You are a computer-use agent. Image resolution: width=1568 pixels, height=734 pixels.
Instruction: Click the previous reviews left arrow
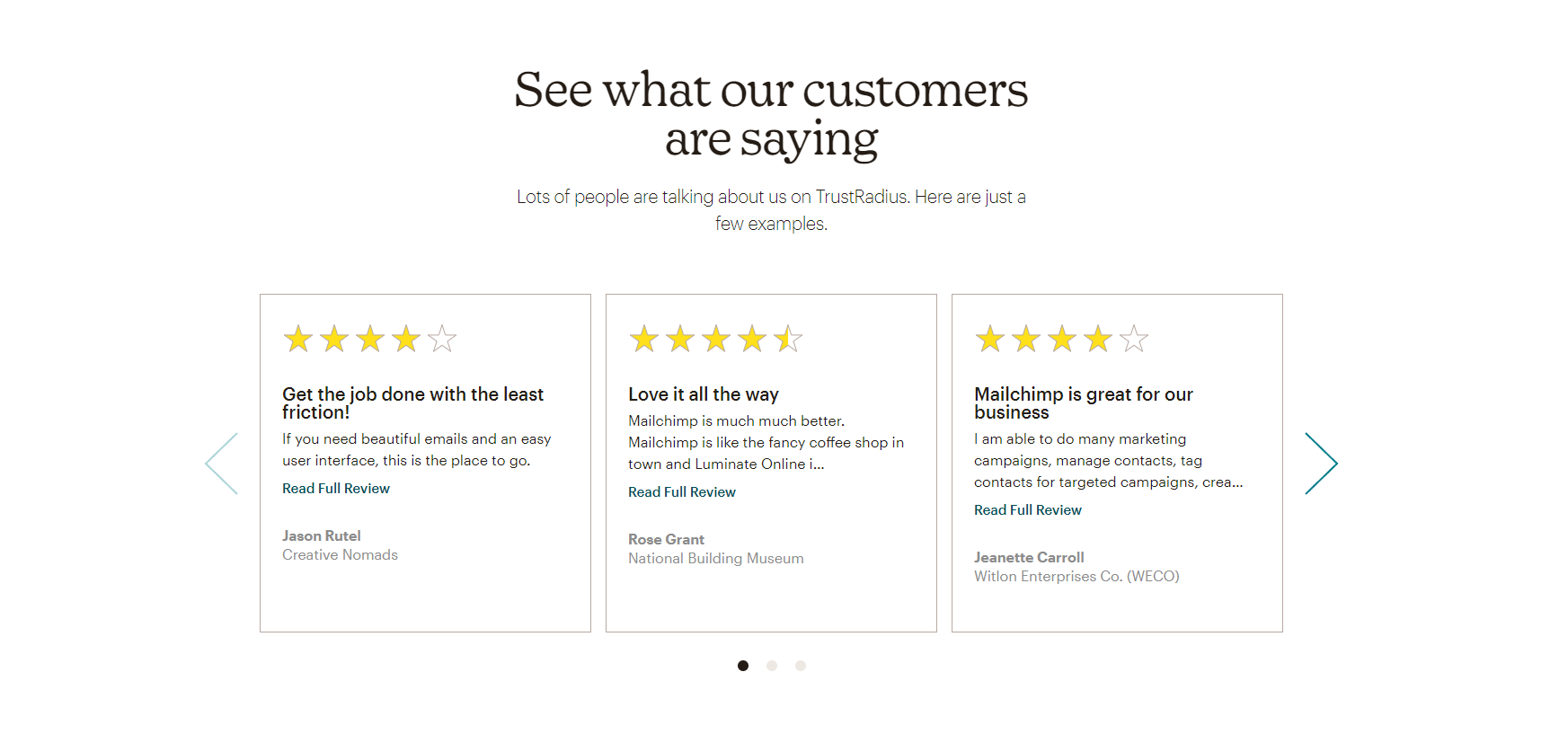point(222,464)
